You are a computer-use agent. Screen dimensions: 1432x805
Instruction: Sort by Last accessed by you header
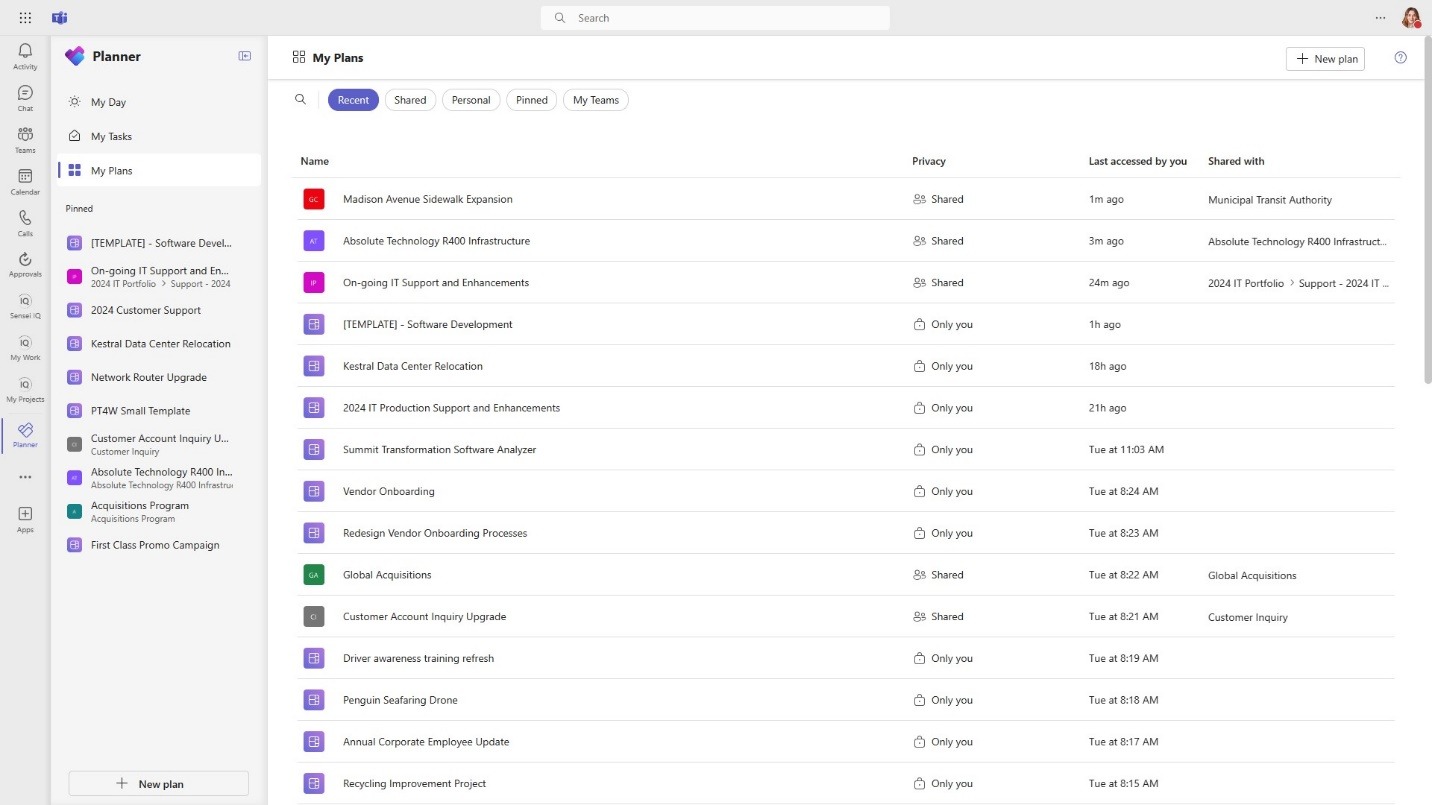(x=1138, y=161)
